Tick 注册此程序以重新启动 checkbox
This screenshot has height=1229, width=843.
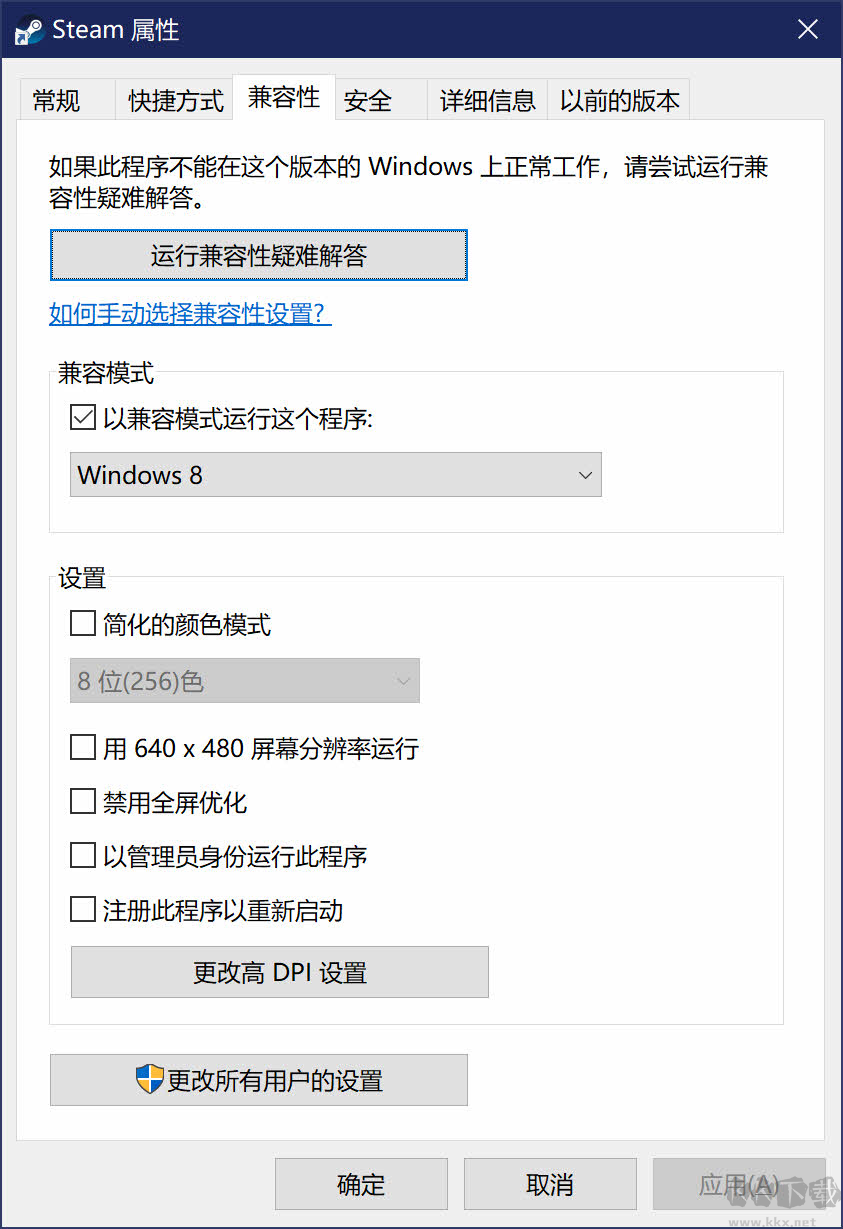[x=82, y=910]
